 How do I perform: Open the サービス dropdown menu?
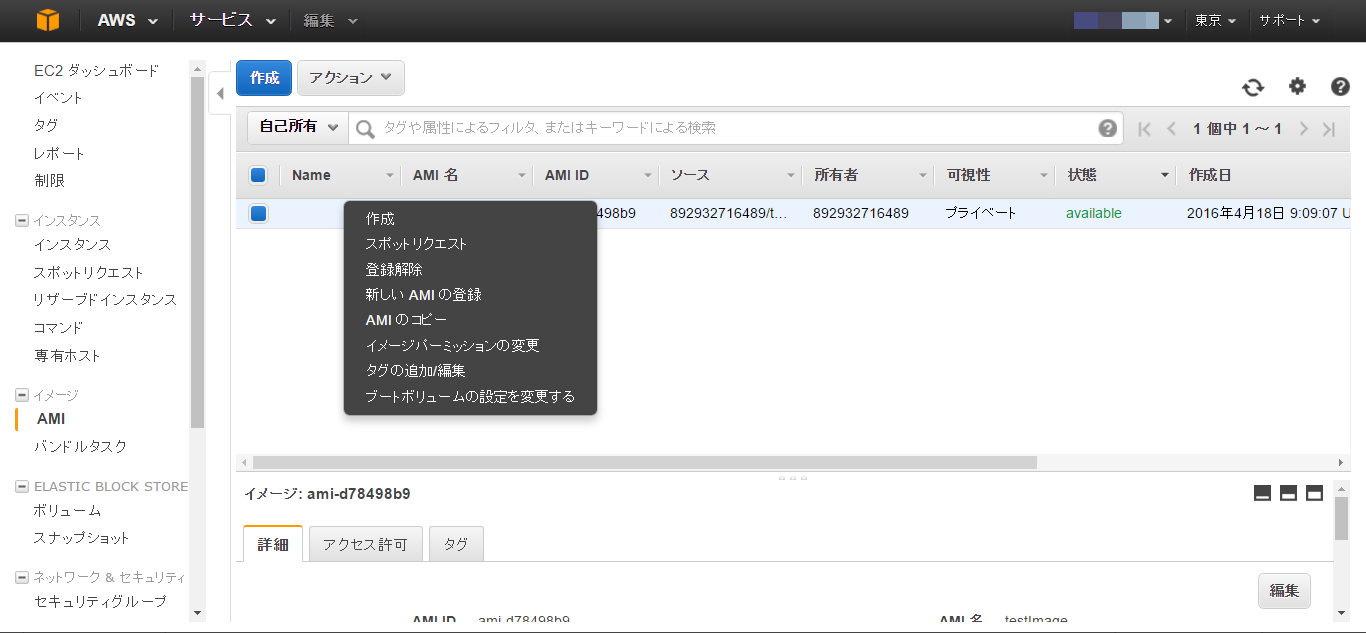232,20
